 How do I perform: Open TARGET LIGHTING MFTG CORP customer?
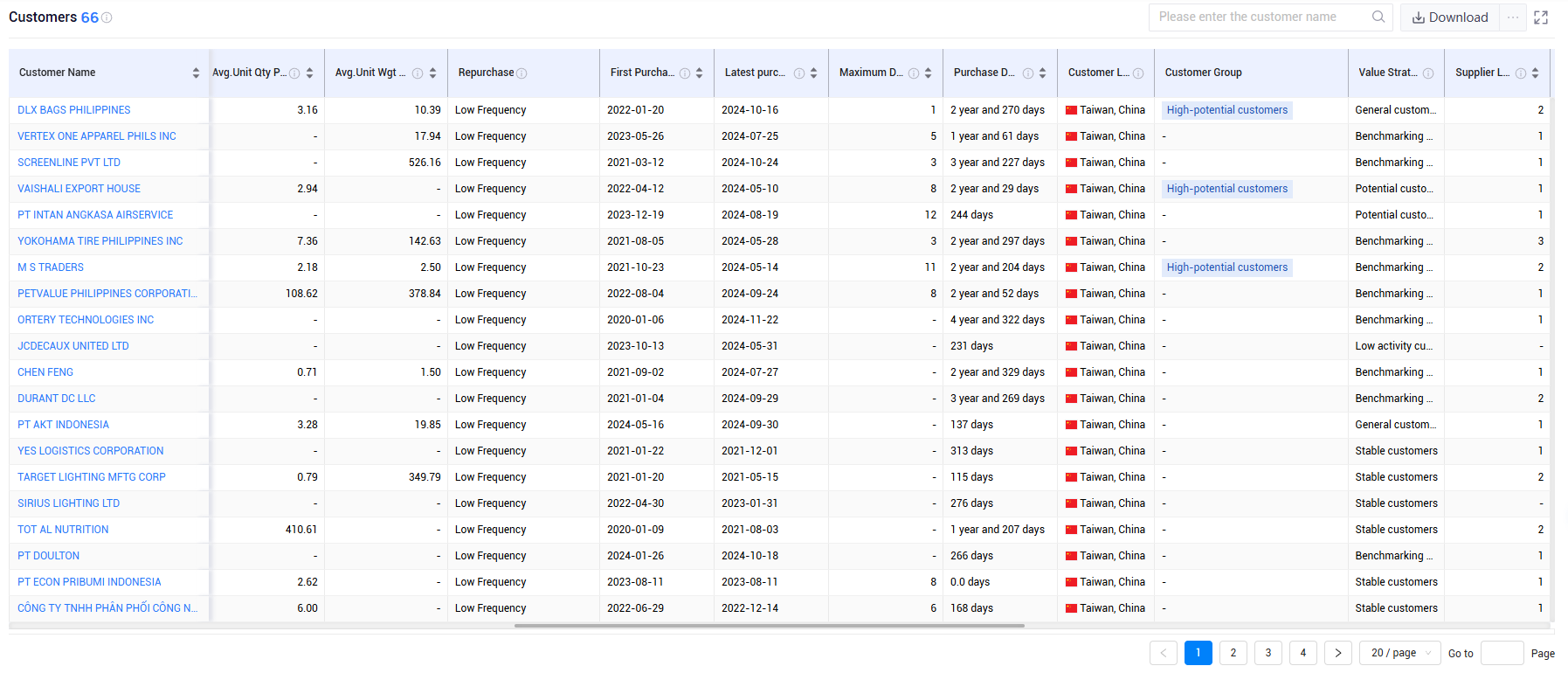tap(92, 477)
